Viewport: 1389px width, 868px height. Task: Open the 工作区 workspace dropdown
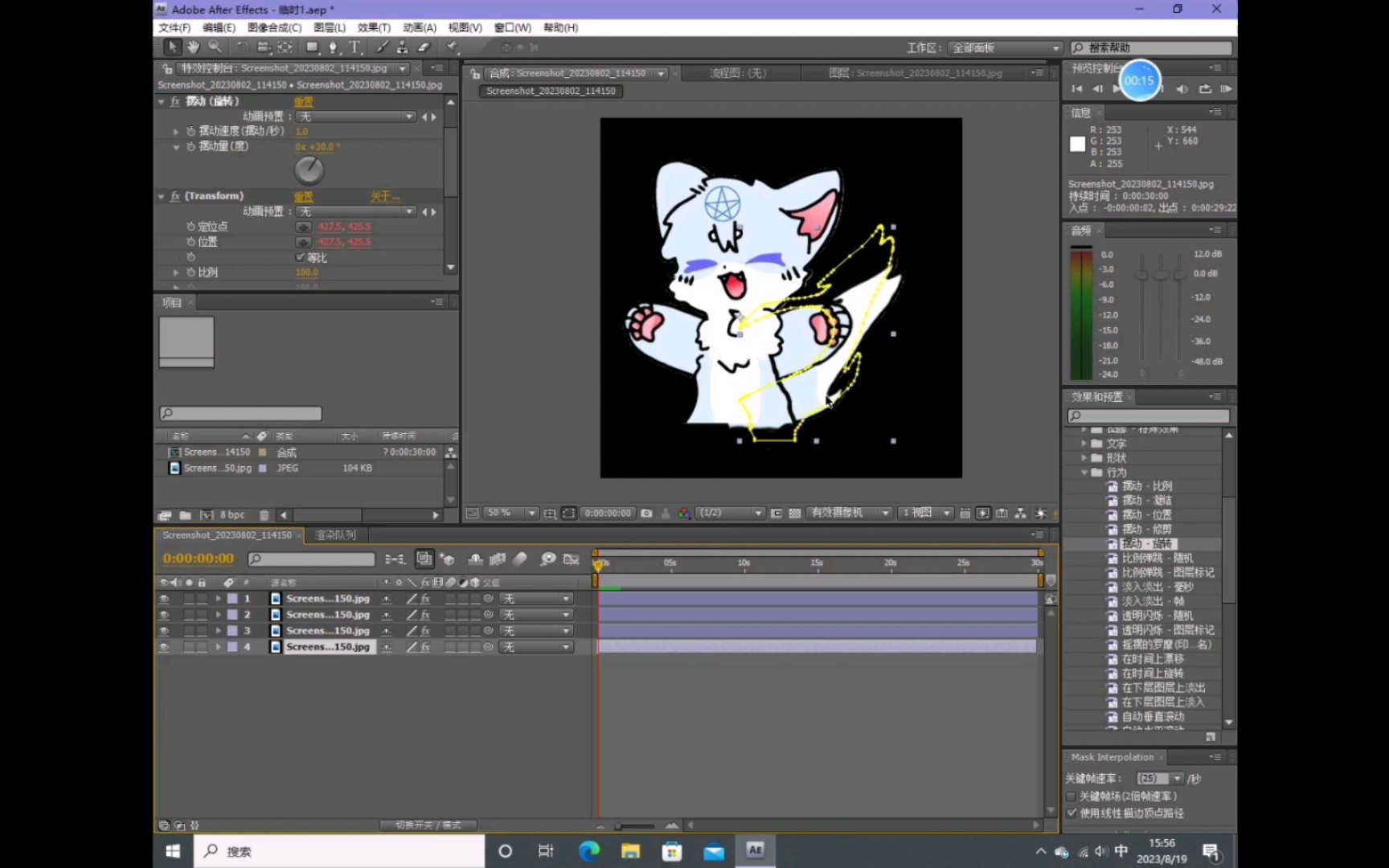pos(1005,48)
